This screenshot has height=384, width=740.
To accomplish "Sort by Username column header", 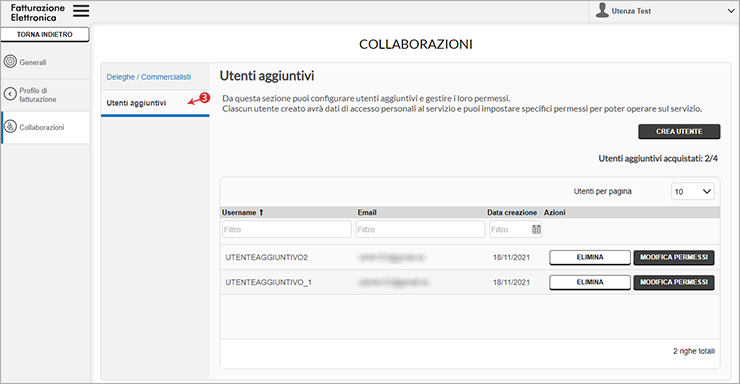I will 239,213.
